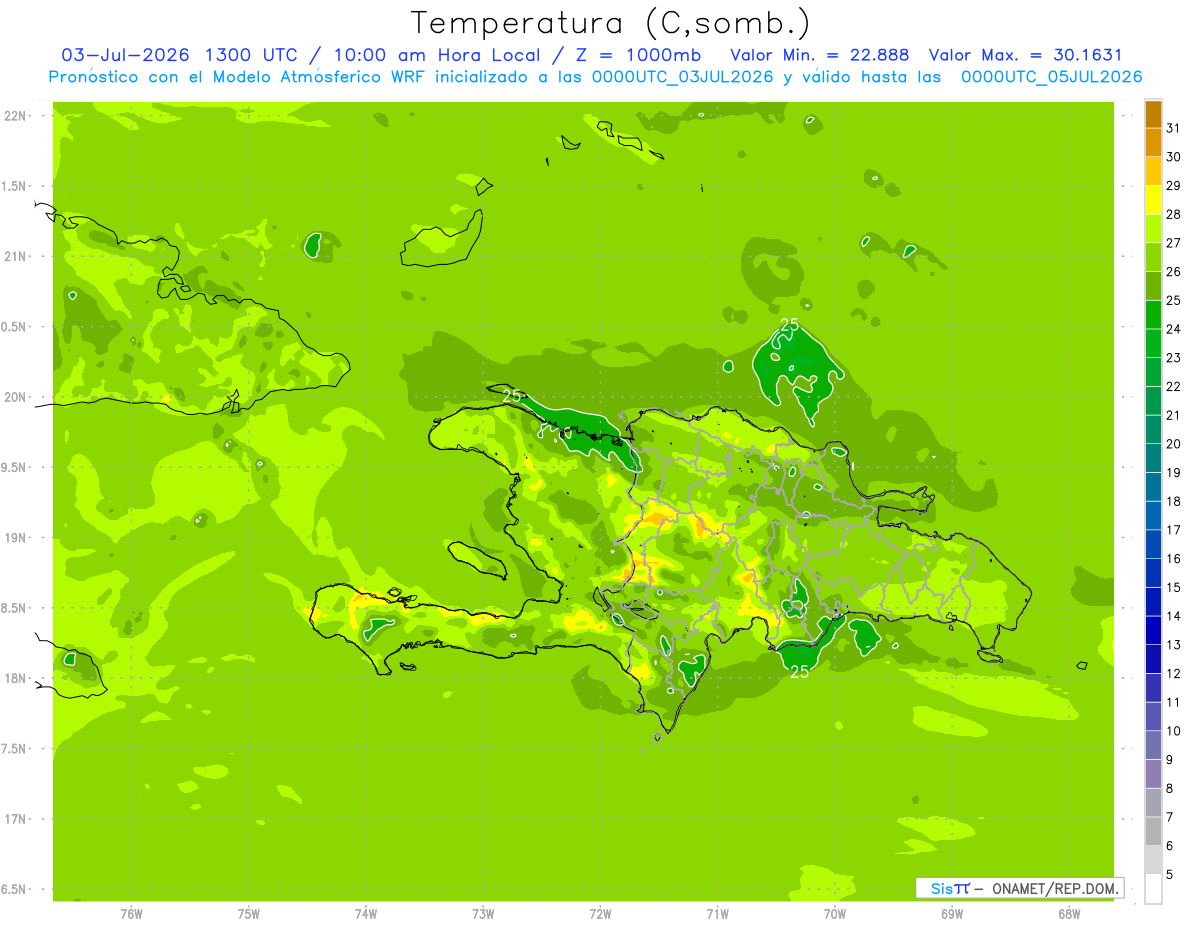Click the legend value "25"
Viewport: 1200px width, 927px height.
click(x=1173, y=300)
